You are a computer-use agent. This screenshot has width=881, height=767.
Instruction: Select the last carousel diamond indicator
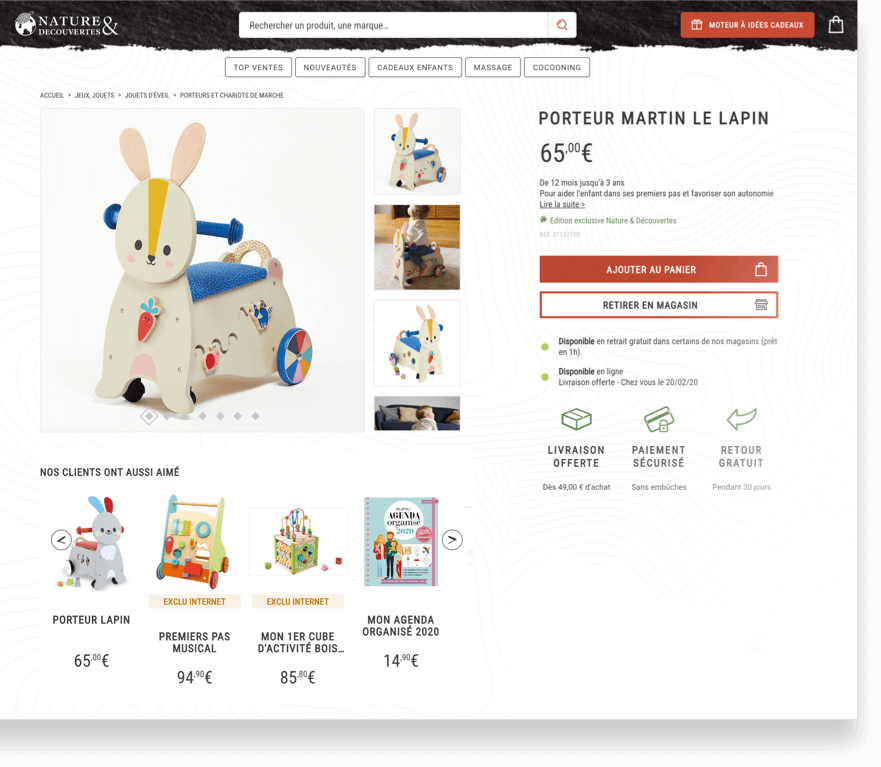tap(256, 416)
